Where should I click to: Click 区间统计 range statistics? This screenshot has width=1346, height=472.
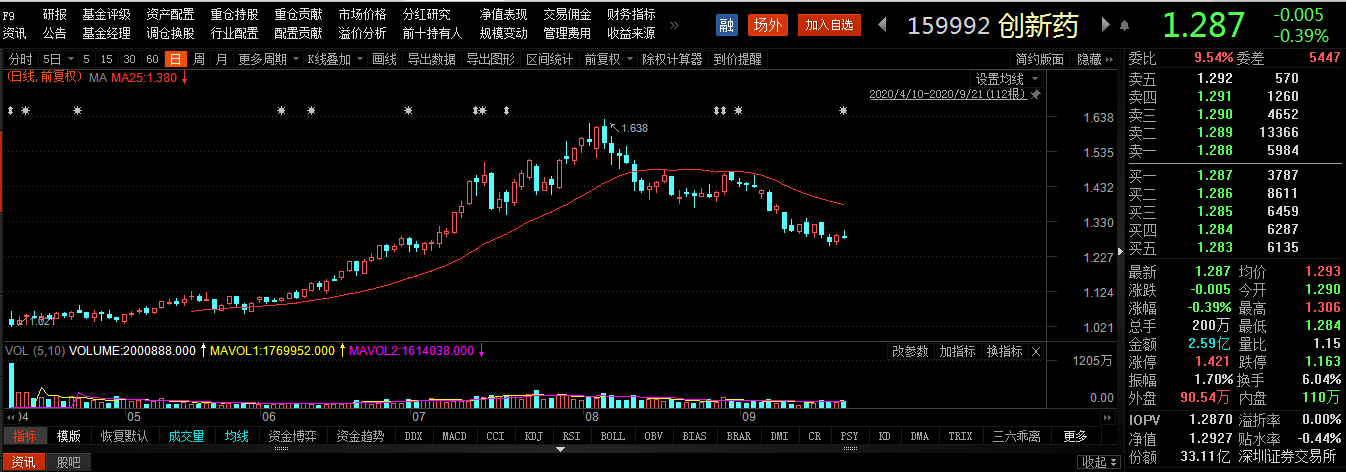[549, 60]
